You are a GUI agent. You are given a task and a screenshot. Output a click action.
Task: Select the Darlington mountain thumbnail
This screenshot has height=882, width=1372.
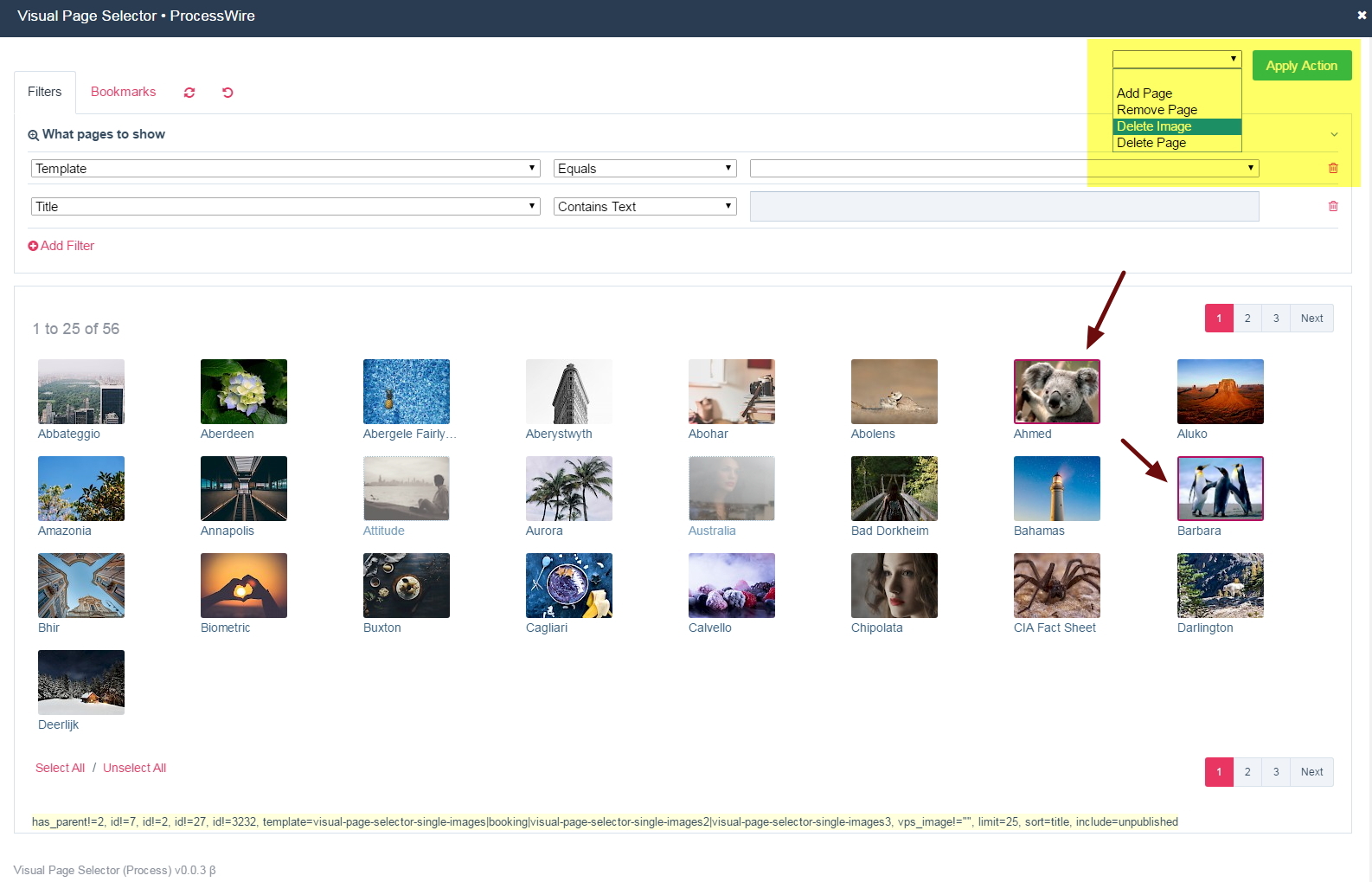click(x=1221, y=585)
